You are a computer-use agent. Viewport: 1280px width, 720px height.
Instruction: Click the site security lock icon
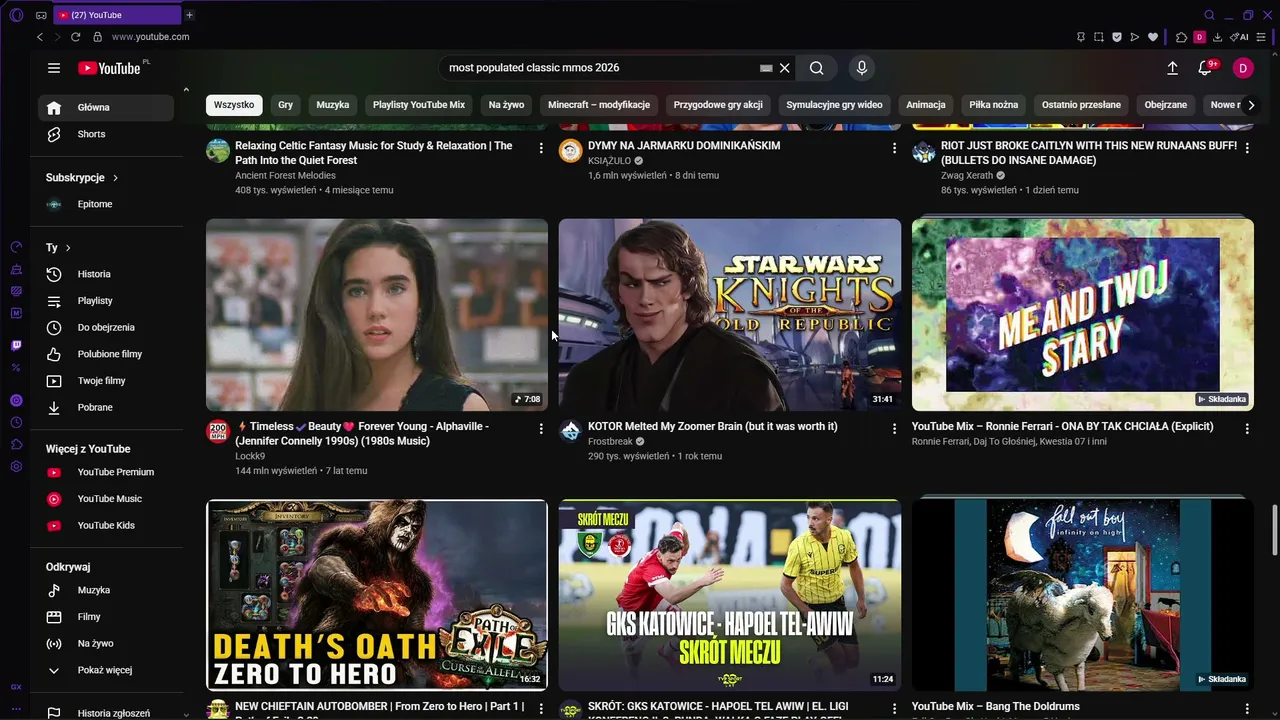pos(97,37)
